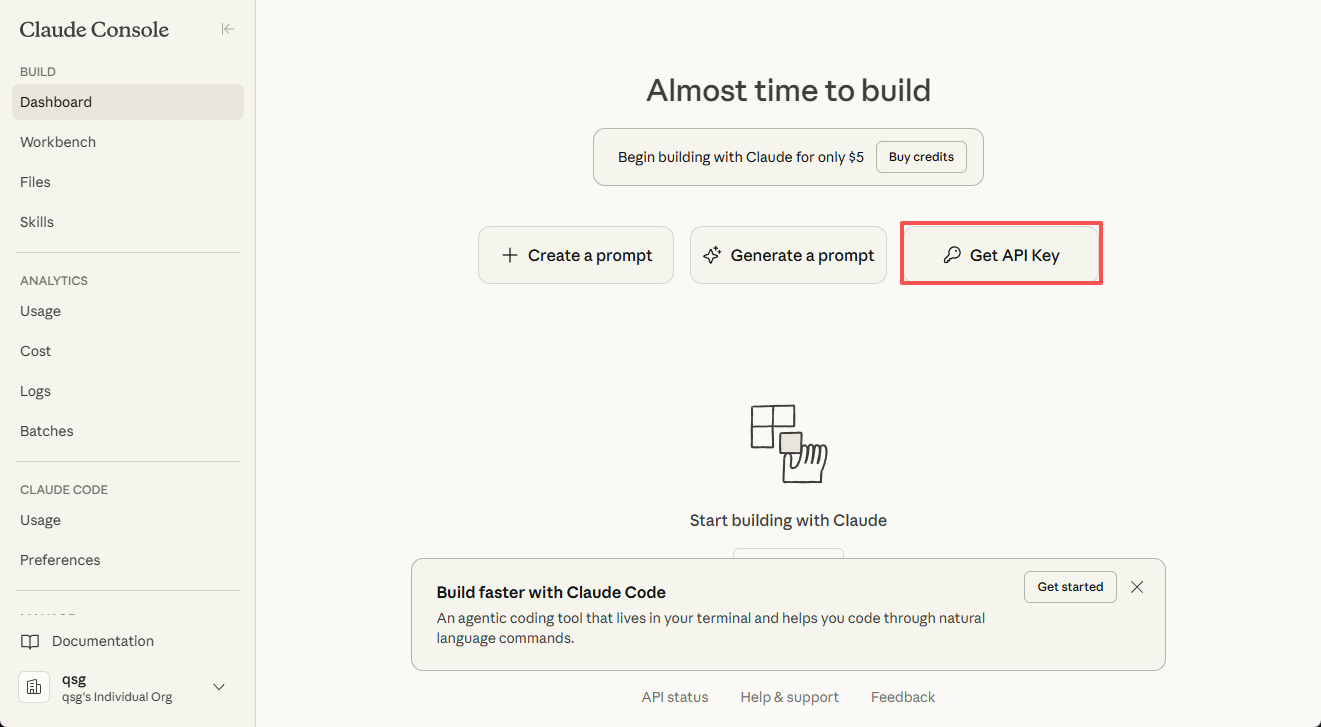
Task: Open Logs in the Analytics section
Action: click(x=35, y=391)
